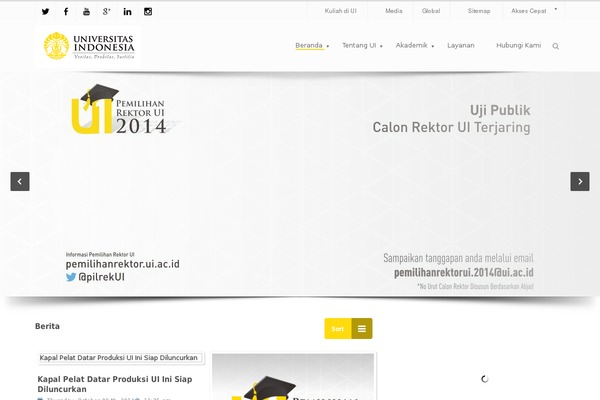Open the Sitemap link
The width and height of the screenshot is (600, 400).
tap(479, 11)
